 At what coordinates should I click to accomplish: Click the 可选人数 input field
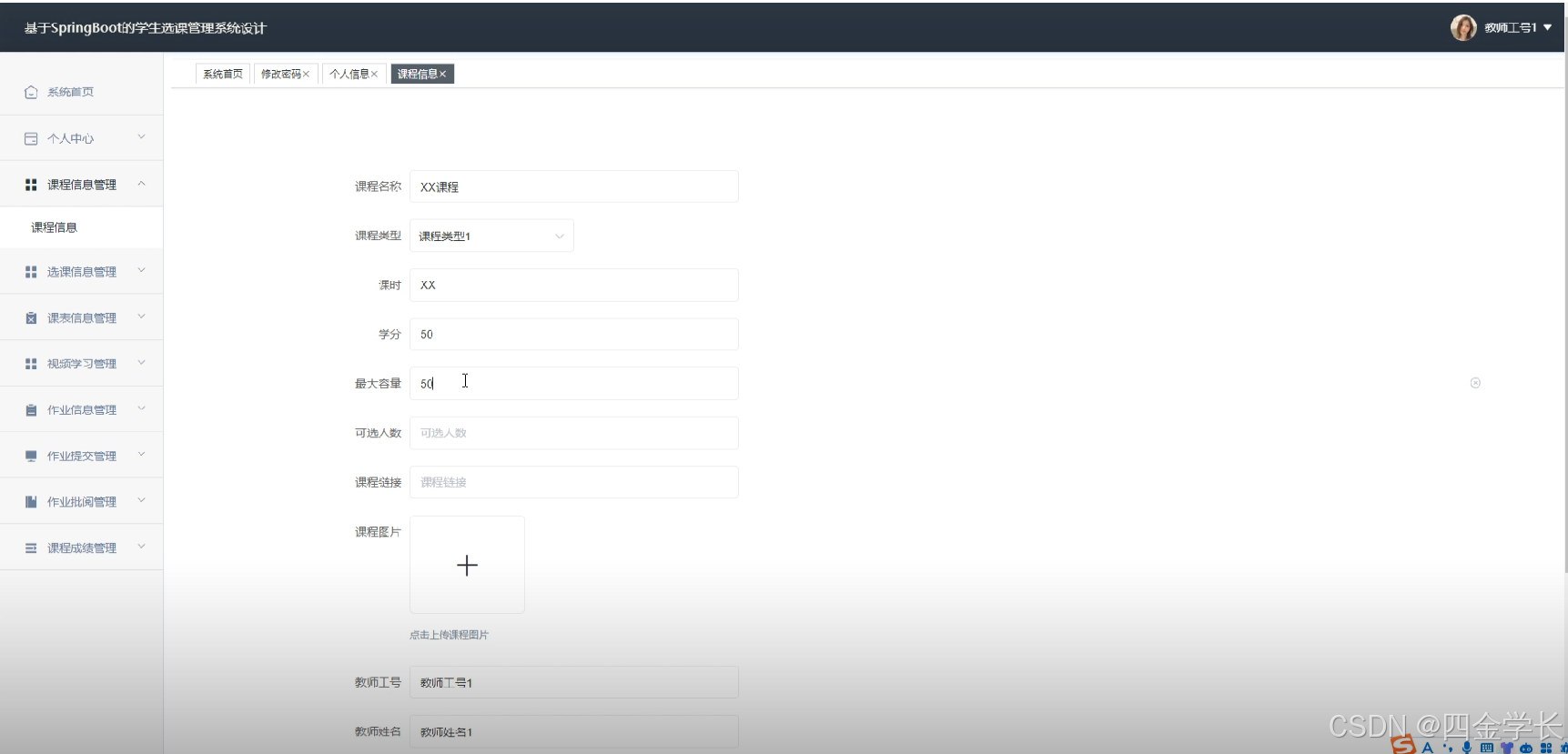[574, 433]
